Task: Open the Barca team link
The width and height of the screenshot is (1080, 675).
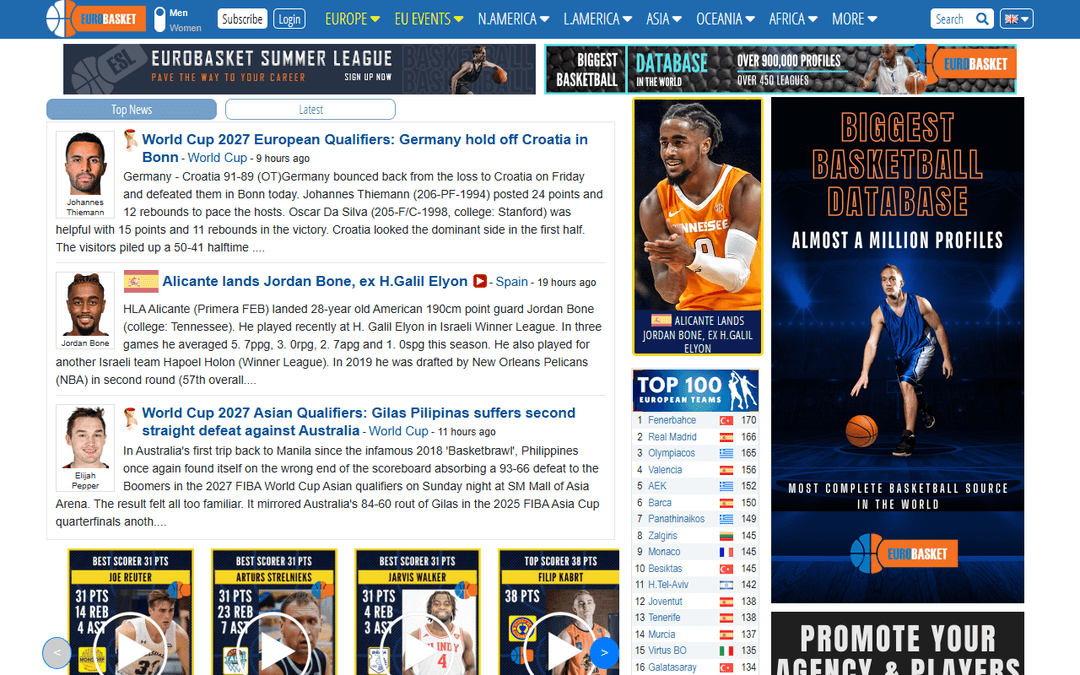Action: [659, 503]
